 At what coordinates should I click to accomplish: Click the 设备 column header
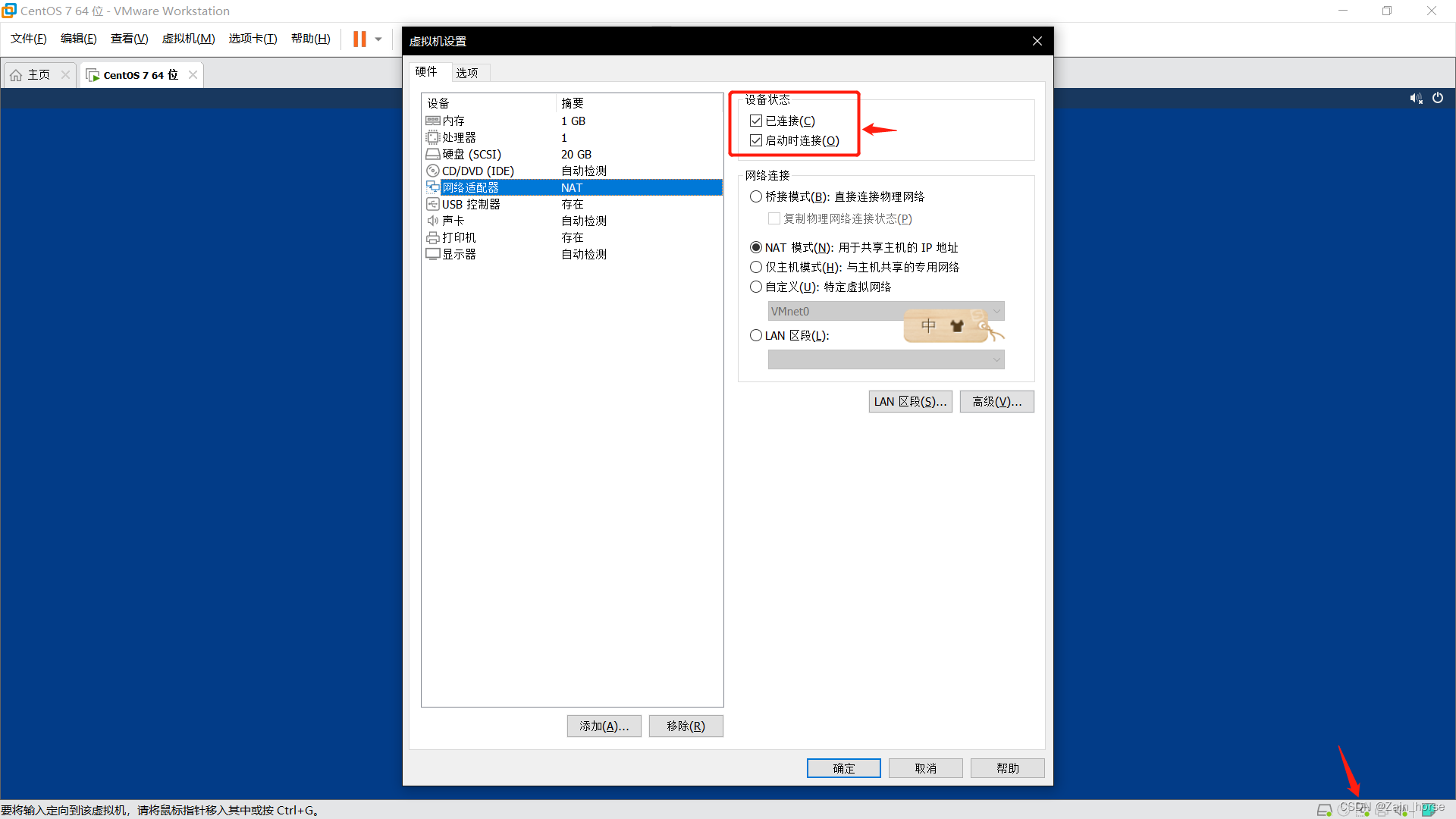tap(489, 103)
